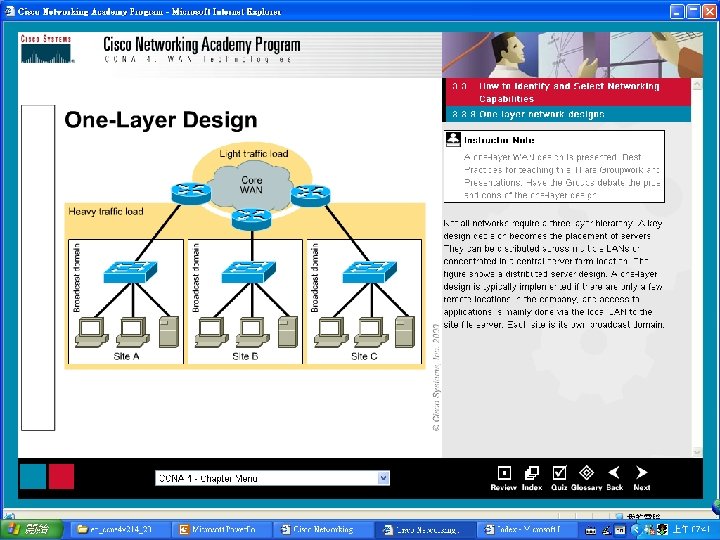Viewport: 720px width, 540px height.
Task: Click the empty white sidebar box
Action: (38, 268)
